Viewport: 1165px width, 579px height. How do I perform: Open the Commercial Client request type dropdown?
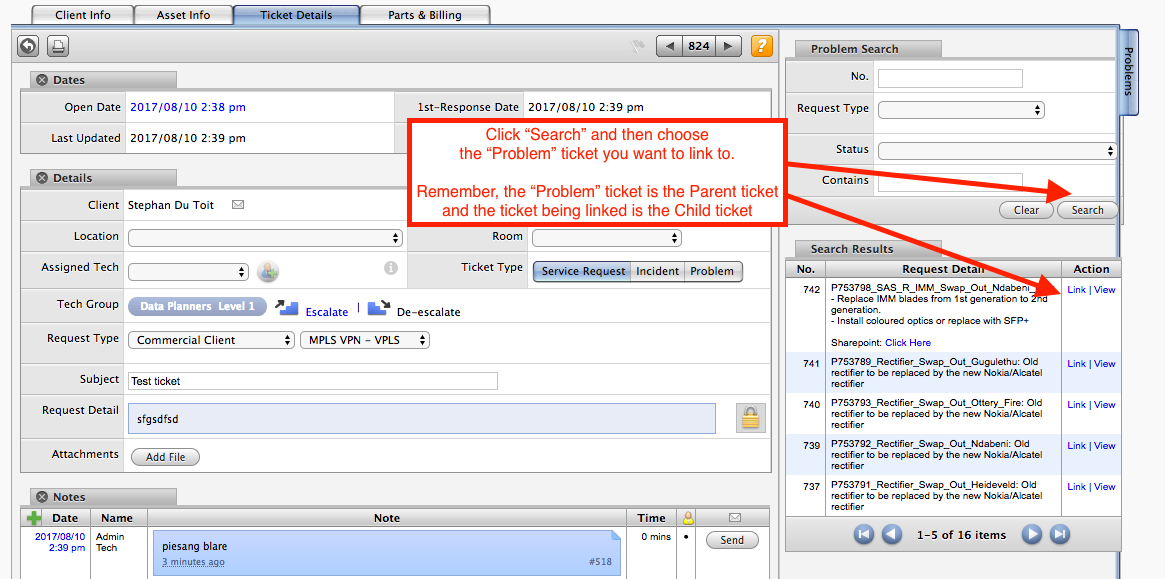point(211,340)
